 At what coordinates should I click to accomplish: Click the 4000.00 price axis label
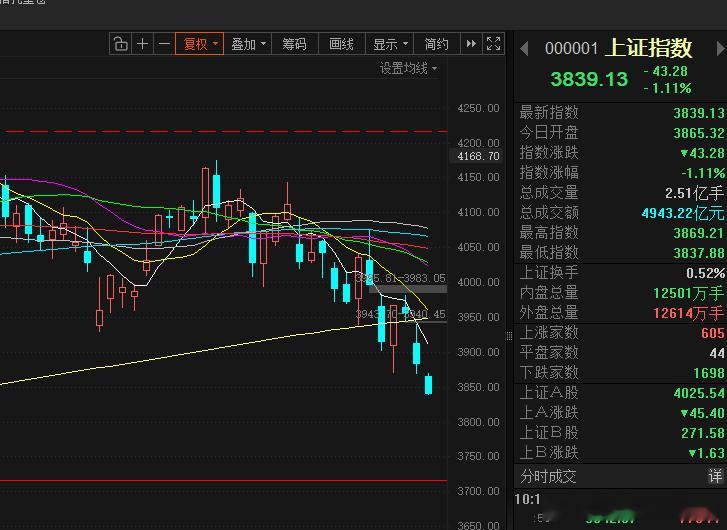click(x=478, y=282)
